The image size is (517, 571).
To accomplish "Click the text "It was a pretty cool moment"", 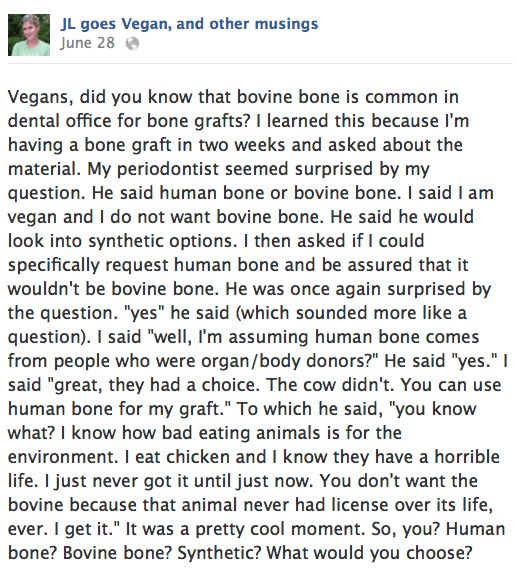I will [244, 529].
